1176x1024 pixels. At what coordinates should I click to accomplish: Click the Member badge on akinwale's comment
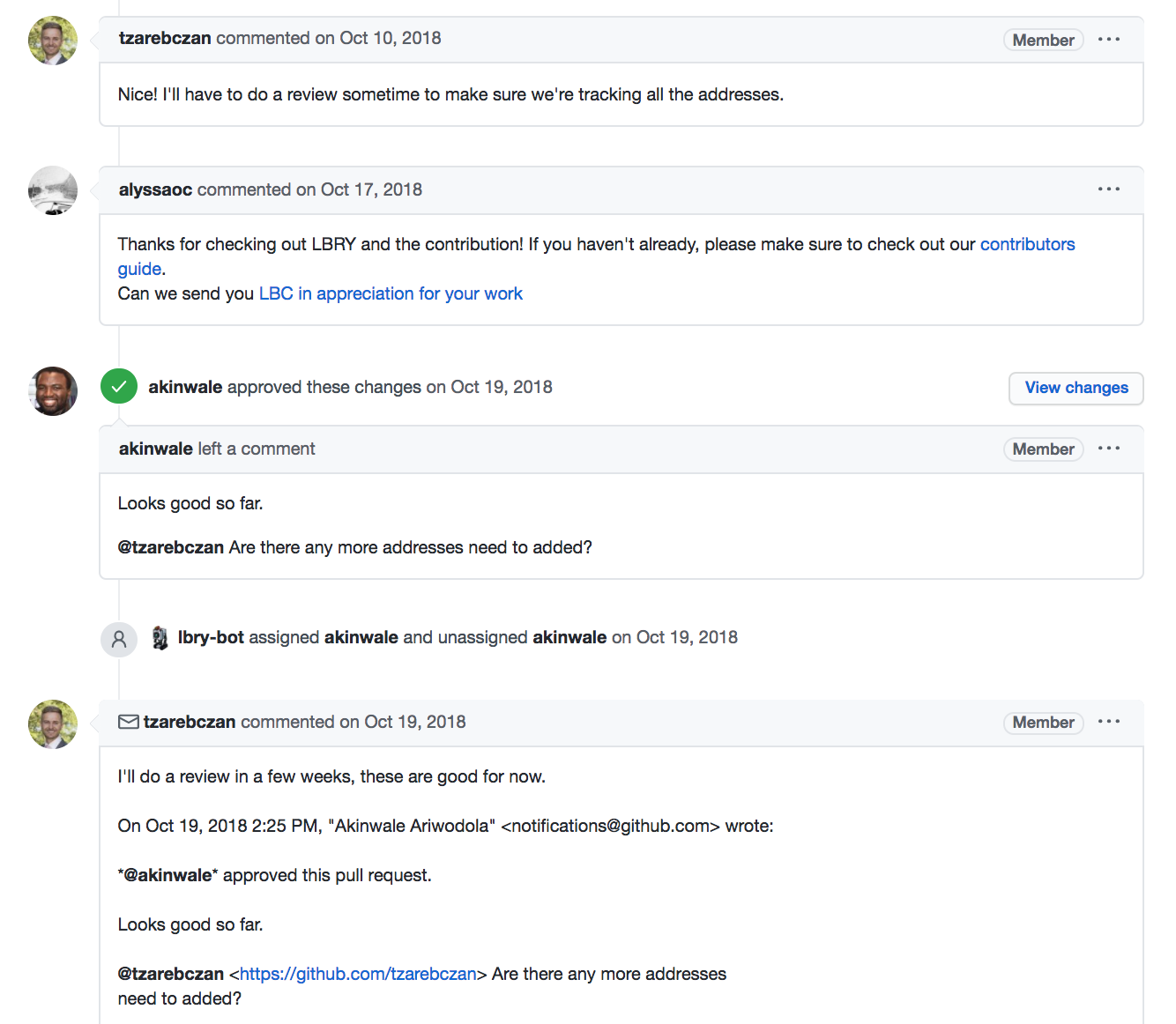pyautogui.click(x=1043, y=449)
